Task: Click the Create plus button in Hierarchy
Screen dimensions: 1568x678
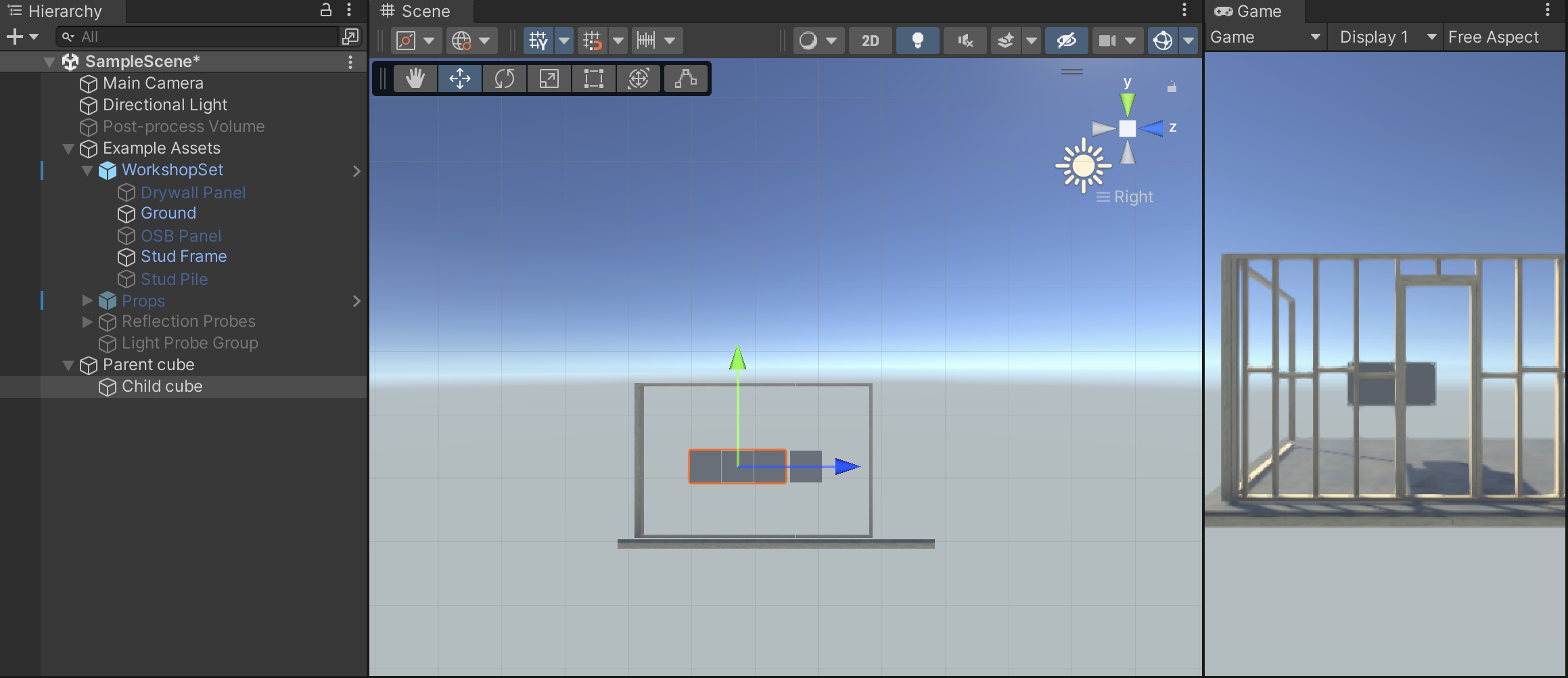Action: [x=15, y=37]
